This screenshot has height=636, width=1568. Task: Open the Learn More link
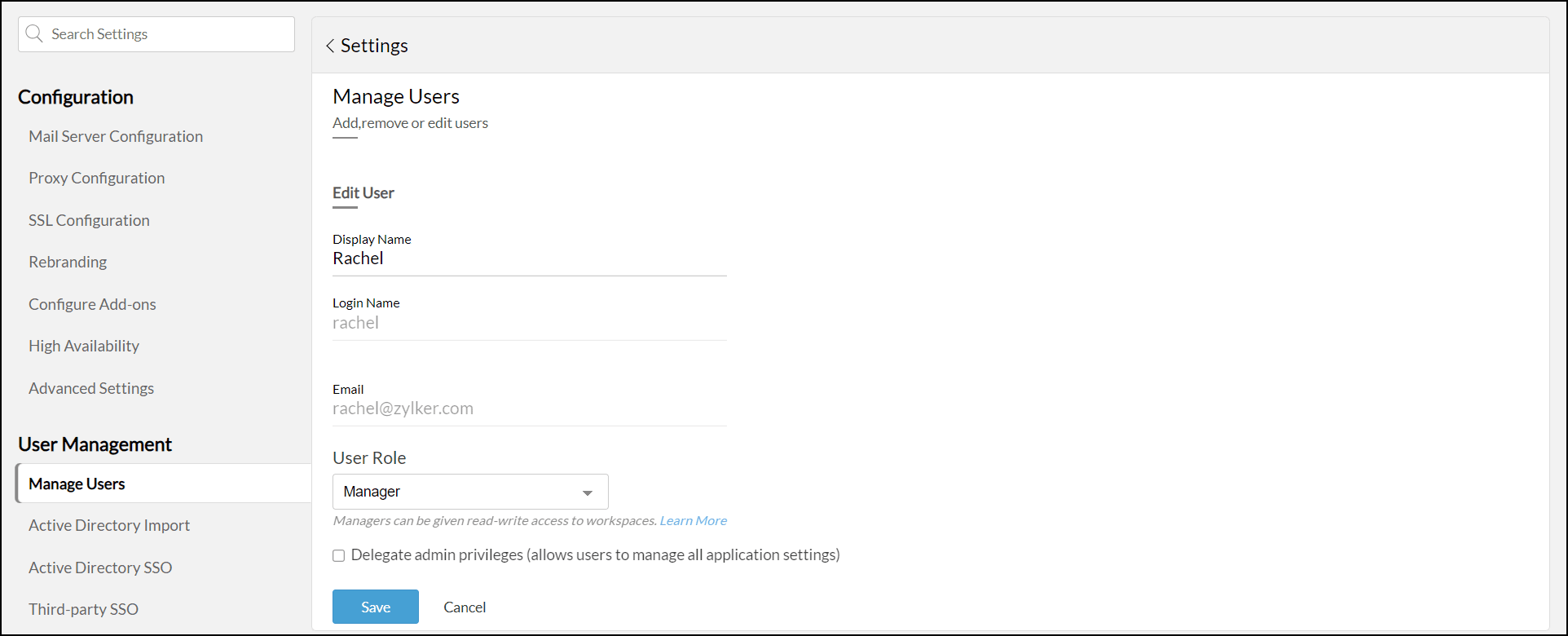coord(693,521)
